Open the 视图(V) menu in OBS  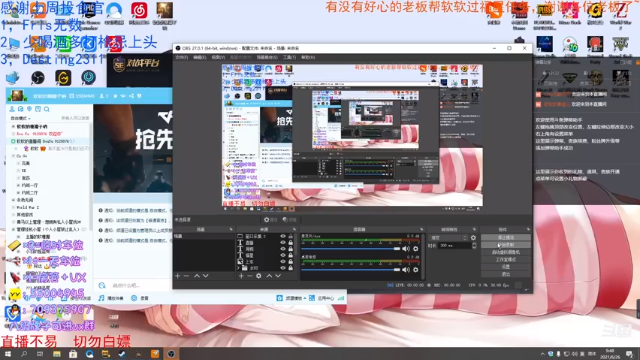218,58
